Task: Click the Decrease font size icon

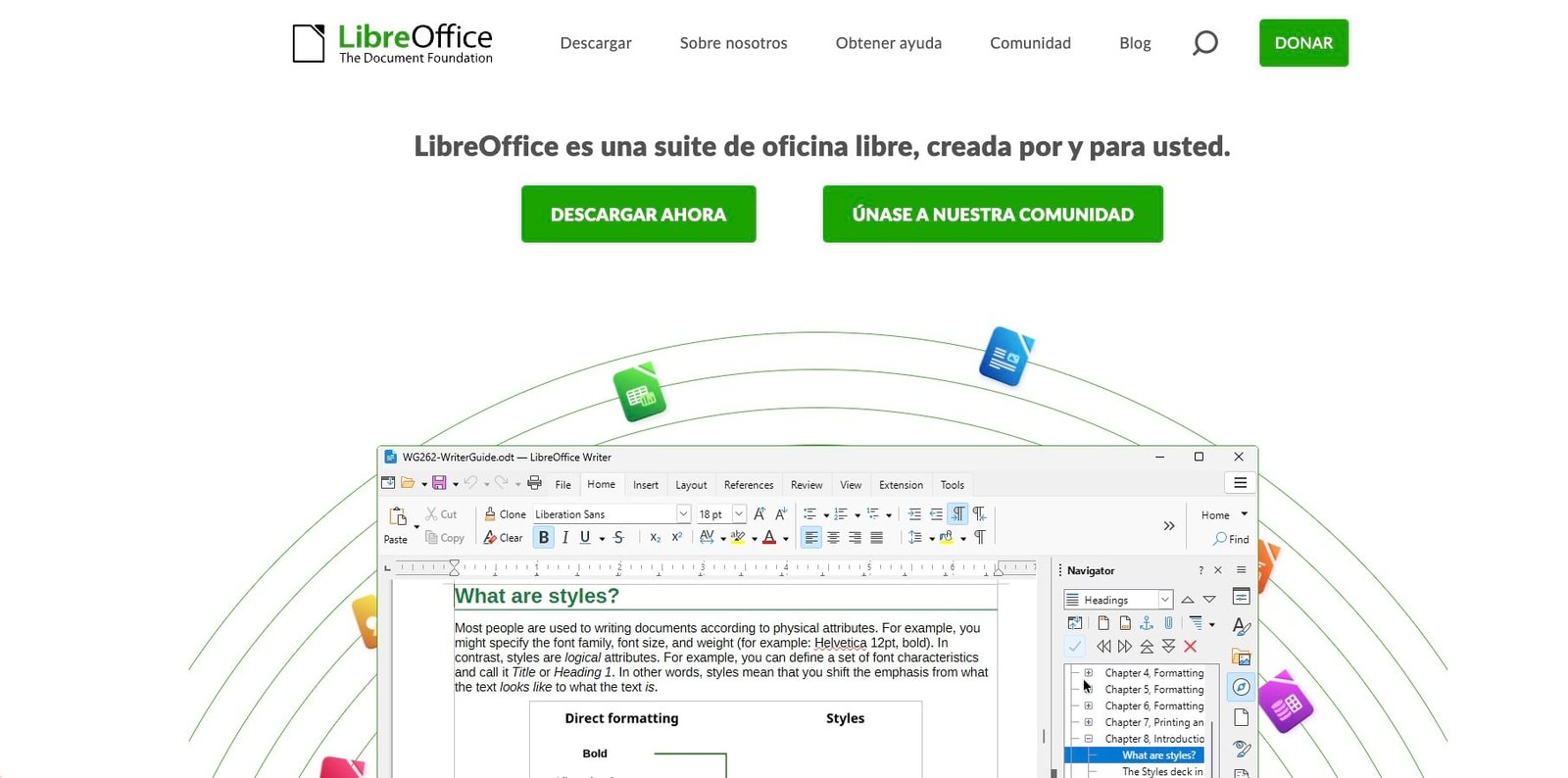Action: point(781,513)
